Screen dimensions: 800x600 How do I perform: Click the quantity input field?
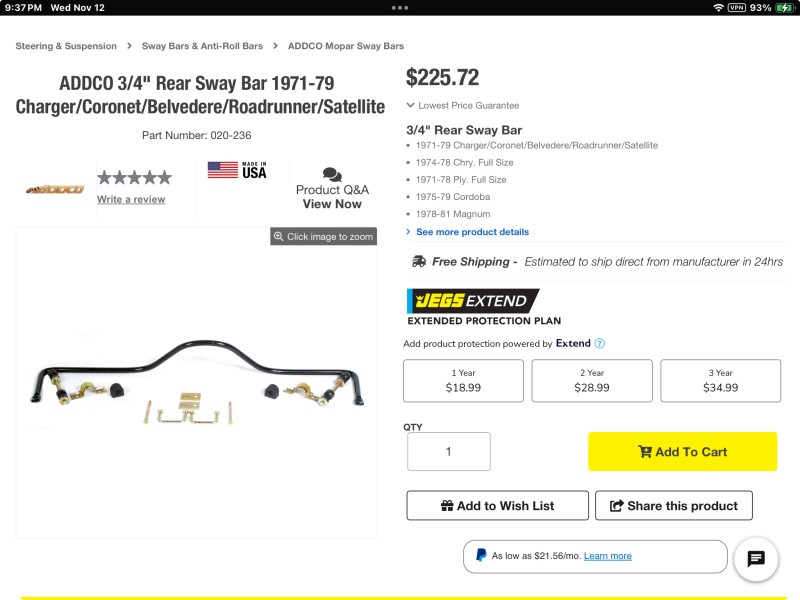448,452
